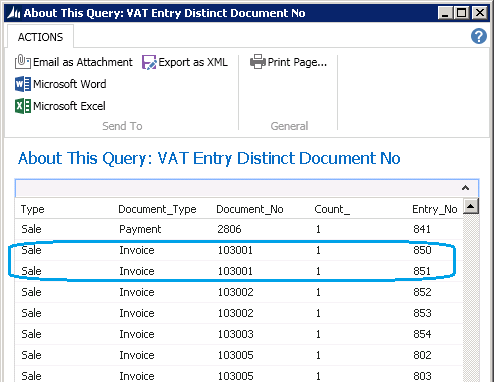Viewport: 494px width, 382px height.
Task: Select the invoice row with entry 850
Action: coord(239,250)
